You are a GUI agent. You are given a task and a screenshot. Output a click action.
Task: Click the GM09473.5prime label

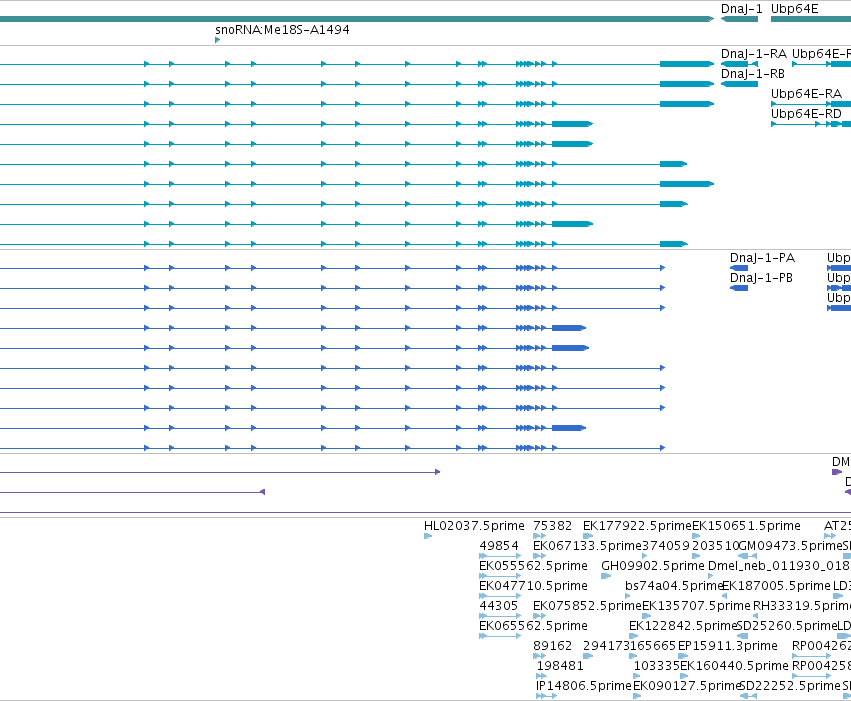pyautogui.click(x=790, y=546)
